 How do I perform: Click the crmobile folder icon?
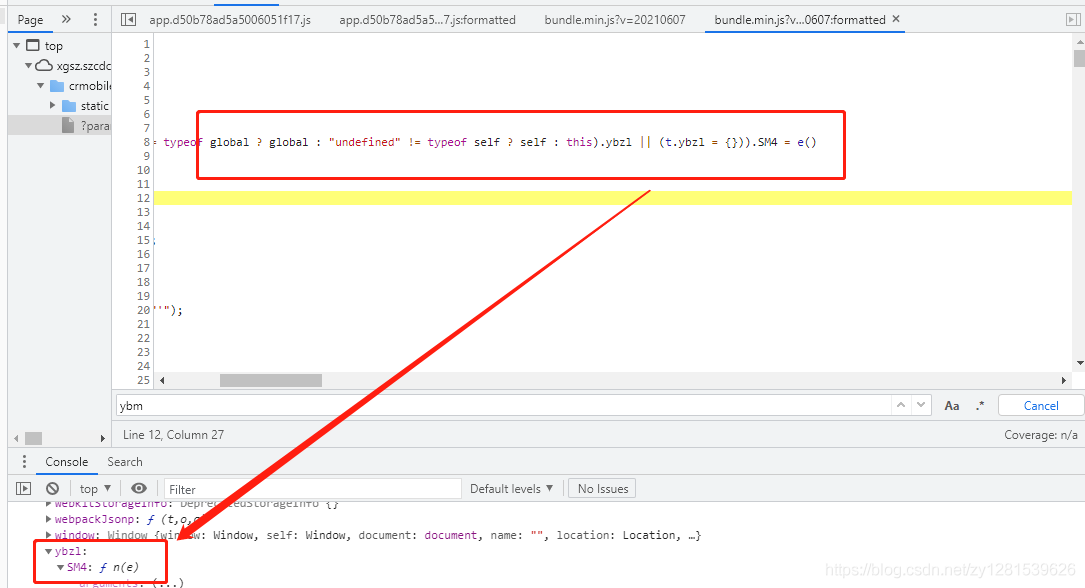[x=57, y=86]
